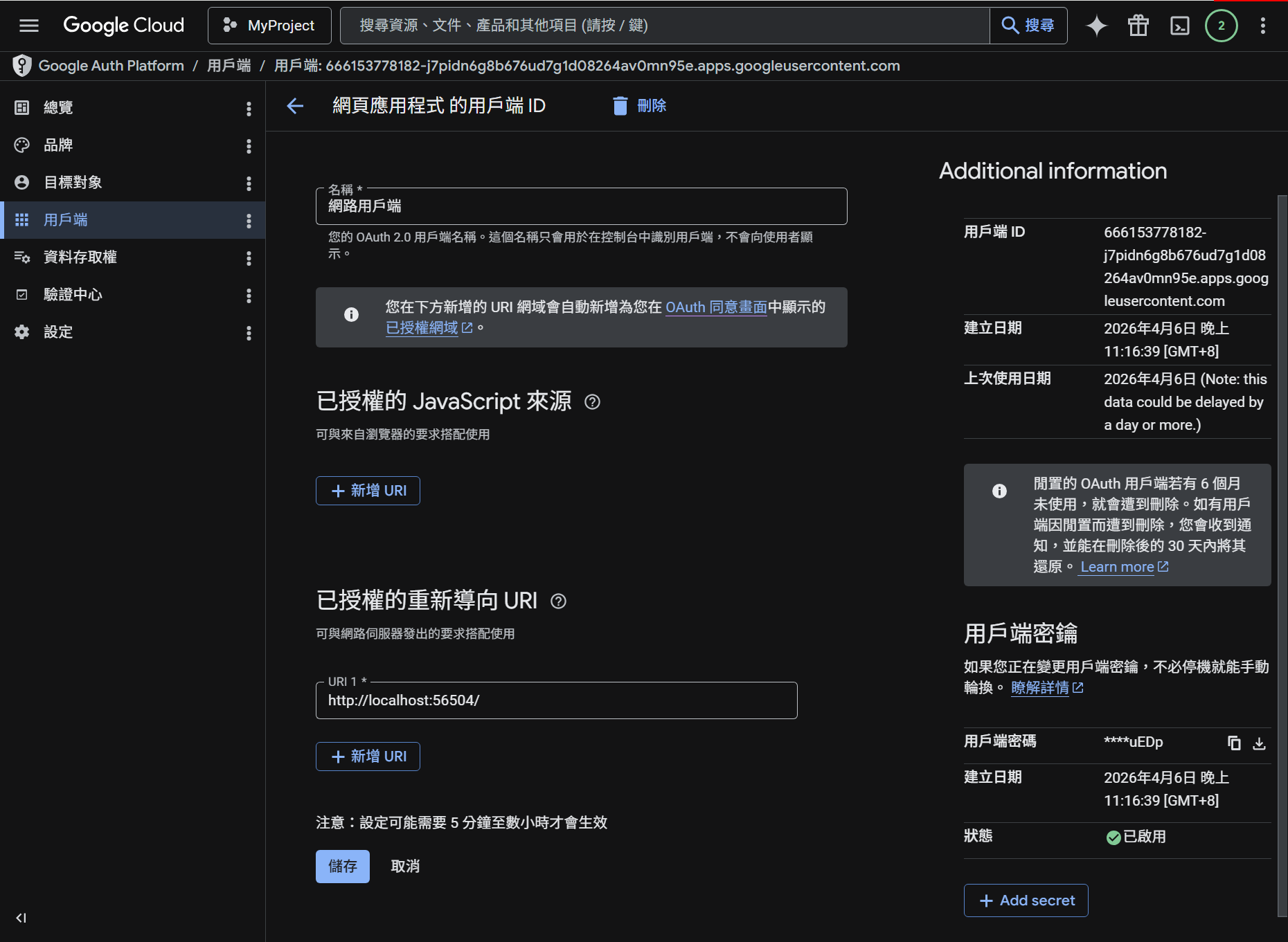
Task: Delete the client using the trash icon
Action: [x=620, y=106]
